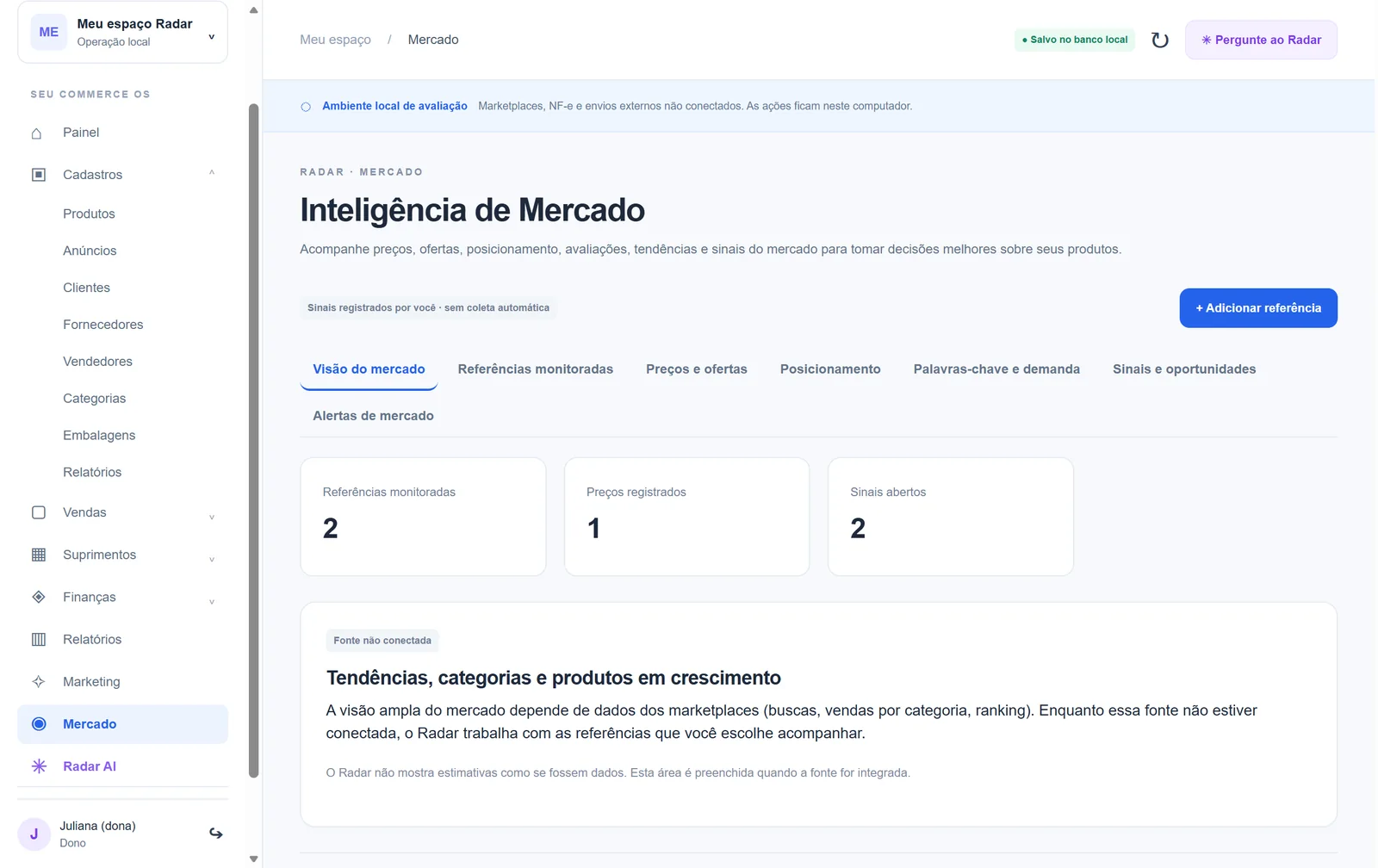Click the Vendas square icon
Viewport: 1378px width, 868px height.
pos(39,512)
